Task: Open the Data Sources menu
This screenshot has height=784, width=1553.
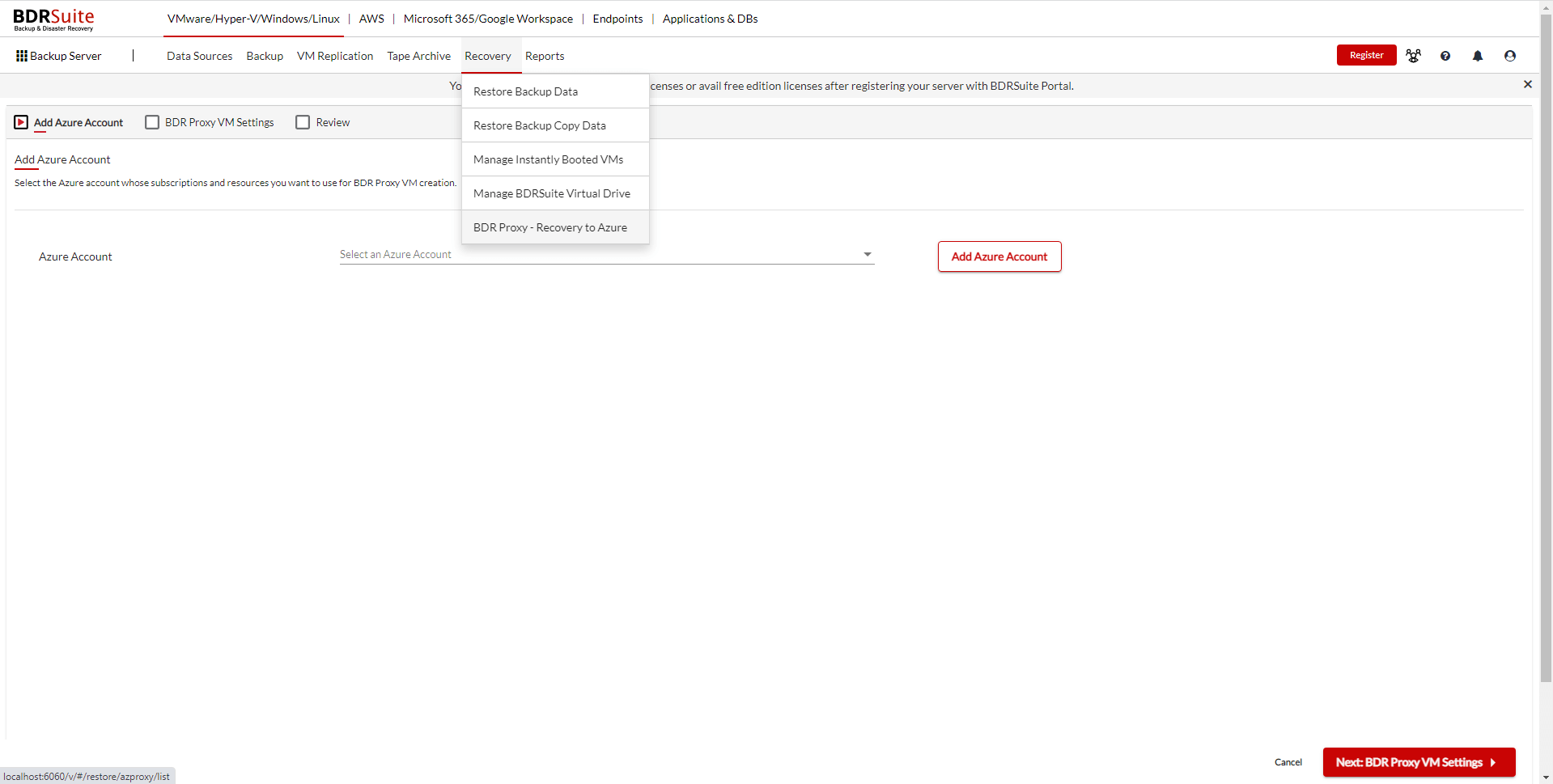Action: tap(199, 56)
